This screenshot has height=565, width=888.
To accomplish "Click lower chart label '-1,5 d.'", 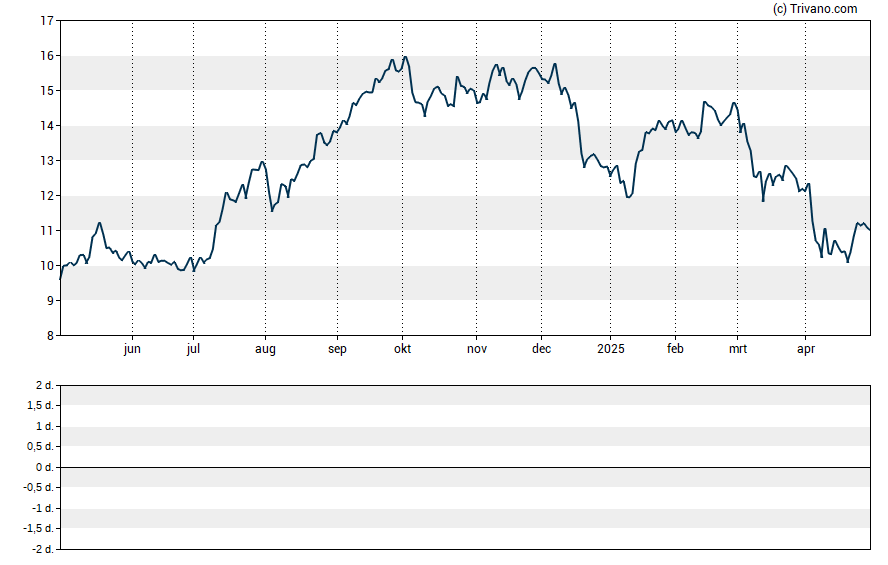I will tap(39, 528).
